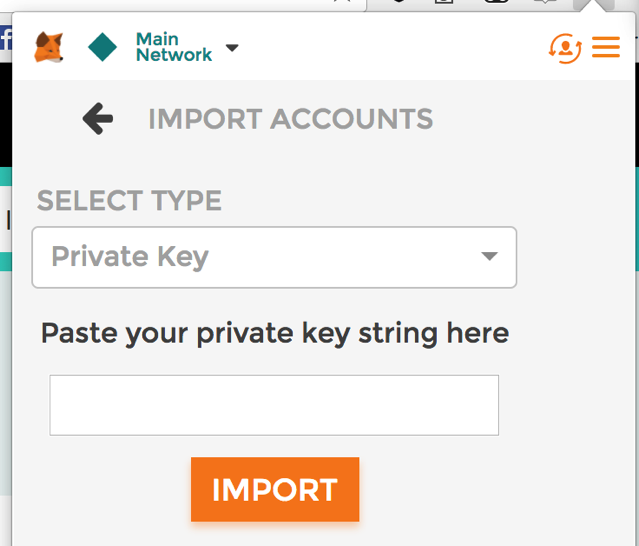
Task: Click the SELECT TYPE label
Action: pyautogui.click(x=129, y=200)
